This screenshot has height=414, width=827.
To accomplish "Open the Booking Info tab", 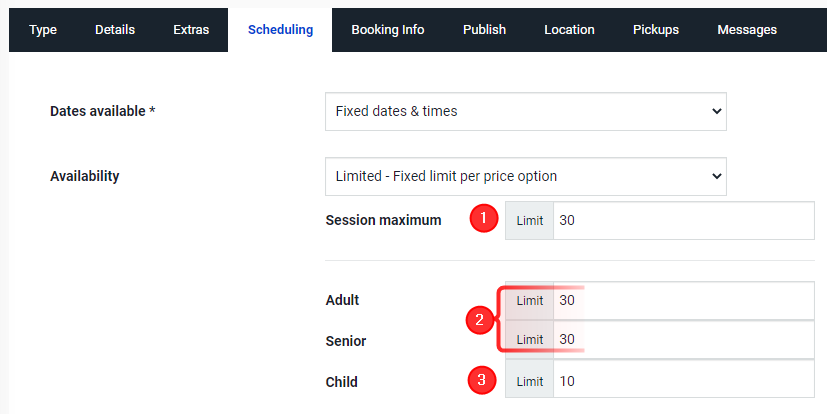I will coord(388,30).
